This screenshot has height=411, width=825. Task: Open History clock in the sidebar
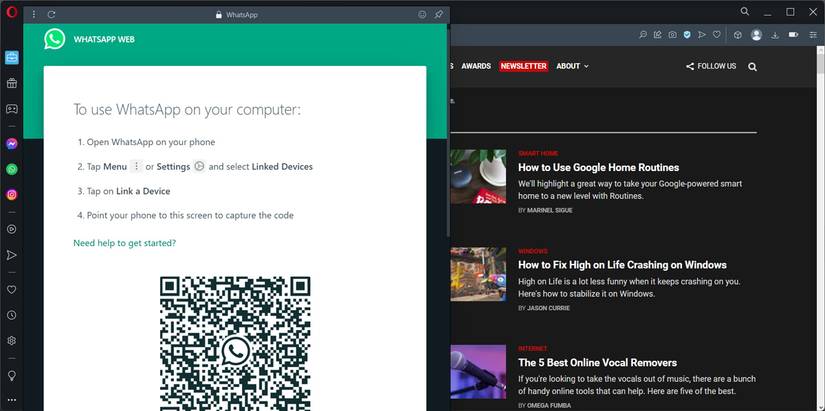[x=12, y=315]
